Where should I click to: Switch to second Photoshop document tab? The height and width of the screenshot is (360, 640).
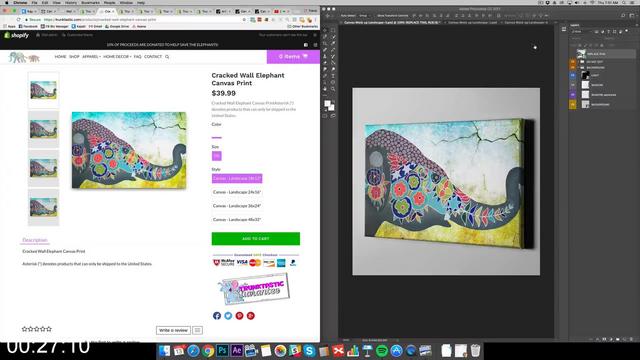click(x=473, y=22)
